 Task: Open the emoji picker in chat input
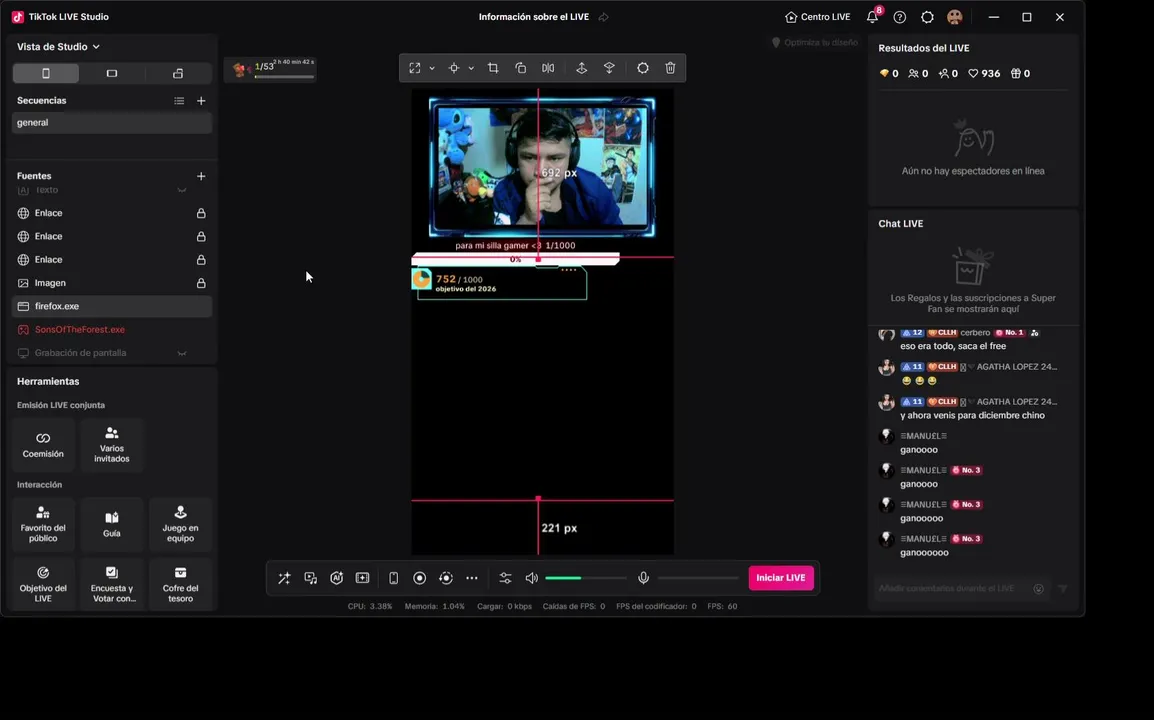[1038, 589]
